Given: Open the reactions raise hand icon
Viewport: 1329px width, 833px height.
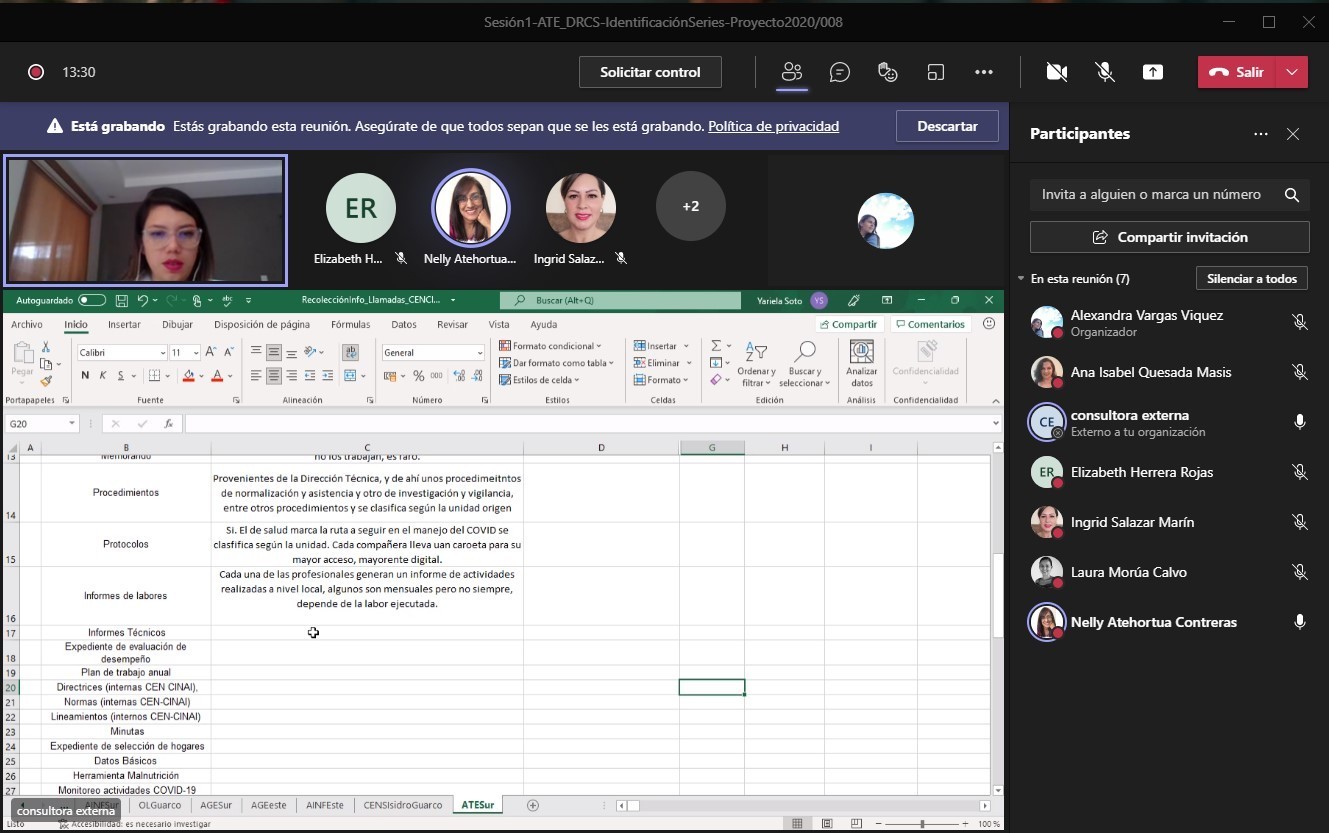Looking at the screenshot, I should [x=887, y=72].
